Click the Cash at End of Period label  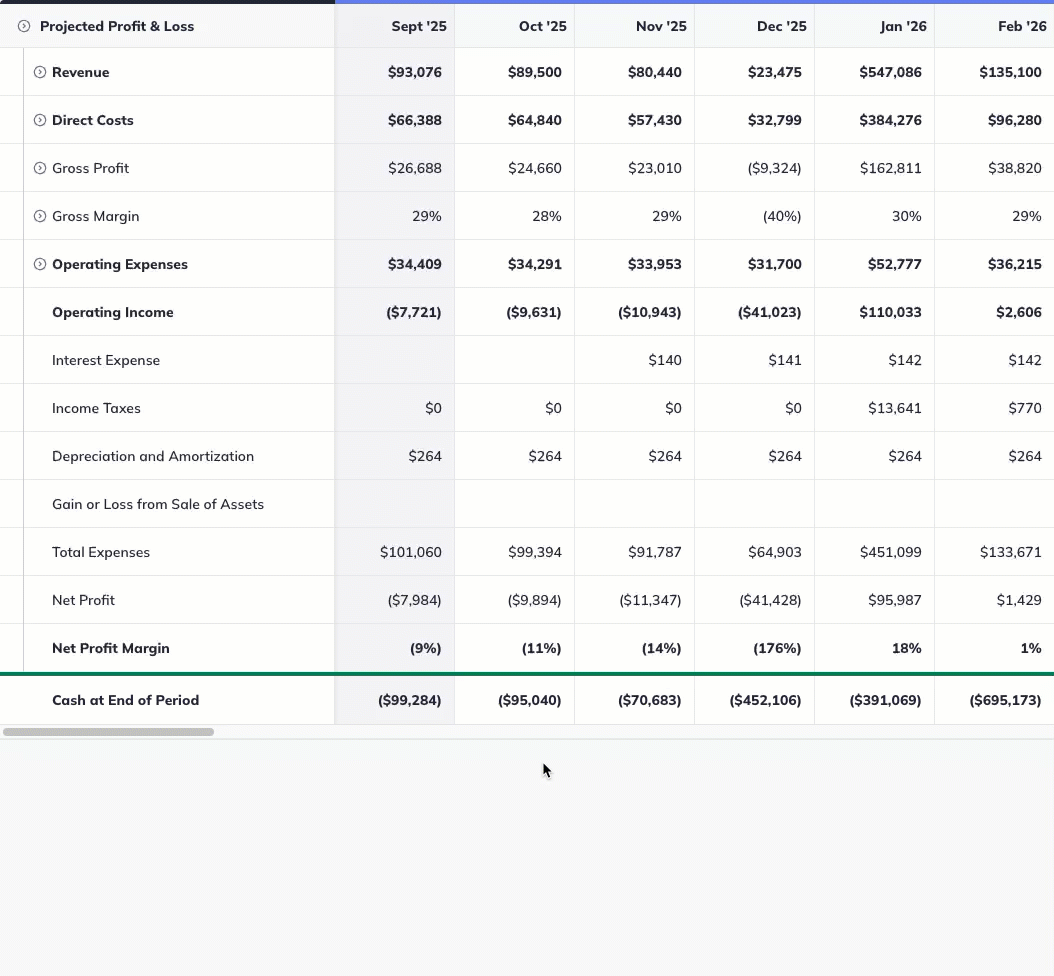click(x=126, y=700)
